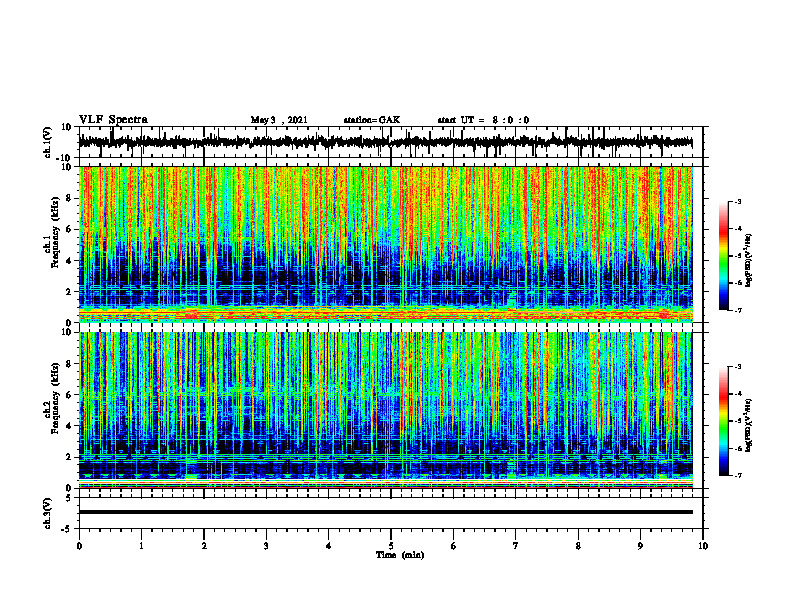Click the 'VLF Spectra' title text
The image size is (792, 612).
(x=113, y=119)
